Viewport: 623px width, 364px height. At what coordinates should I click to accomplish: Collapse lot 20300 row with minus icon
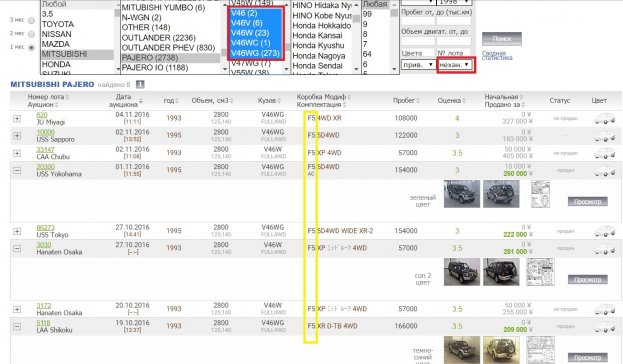(17, 170)
